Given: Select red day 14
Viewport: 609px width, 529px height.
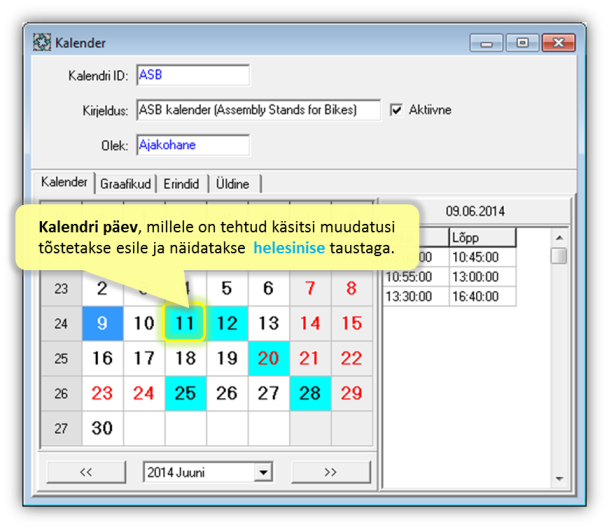Looking at the screenshot, I should 310,324.
